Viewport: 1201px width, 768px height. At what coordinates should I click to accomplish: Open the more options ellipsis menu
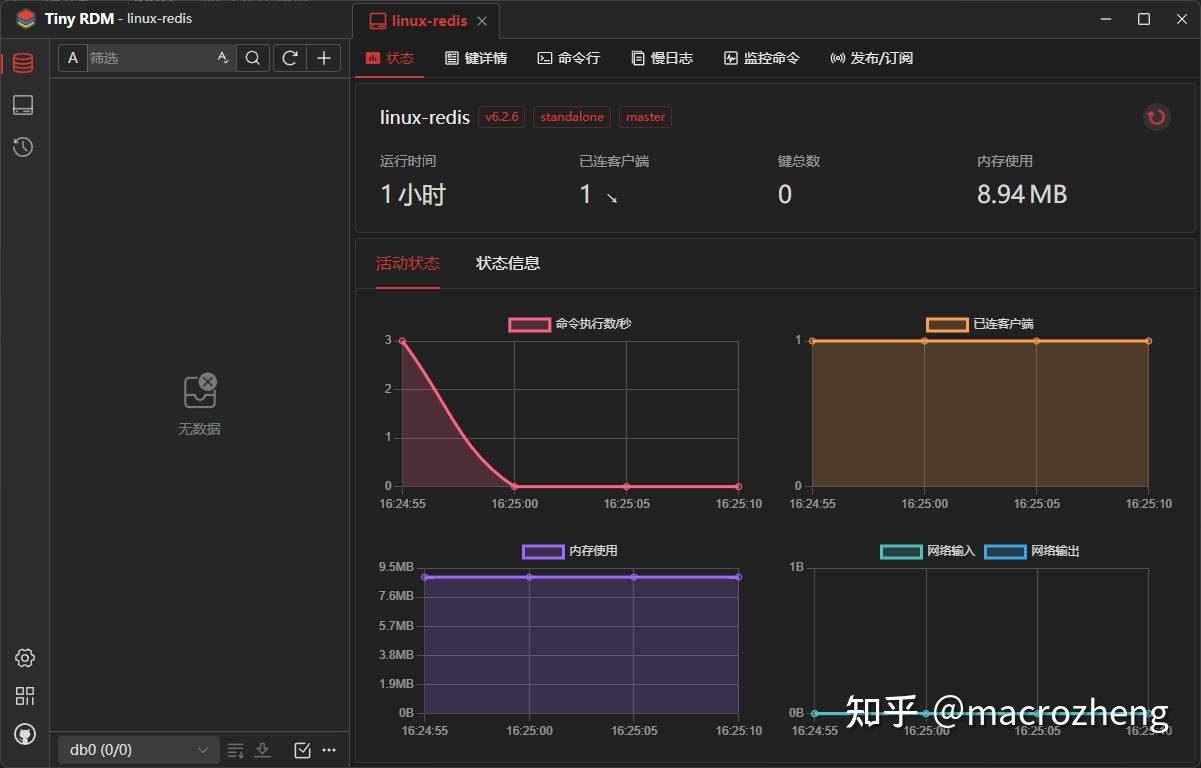click(x=329, y=749)
